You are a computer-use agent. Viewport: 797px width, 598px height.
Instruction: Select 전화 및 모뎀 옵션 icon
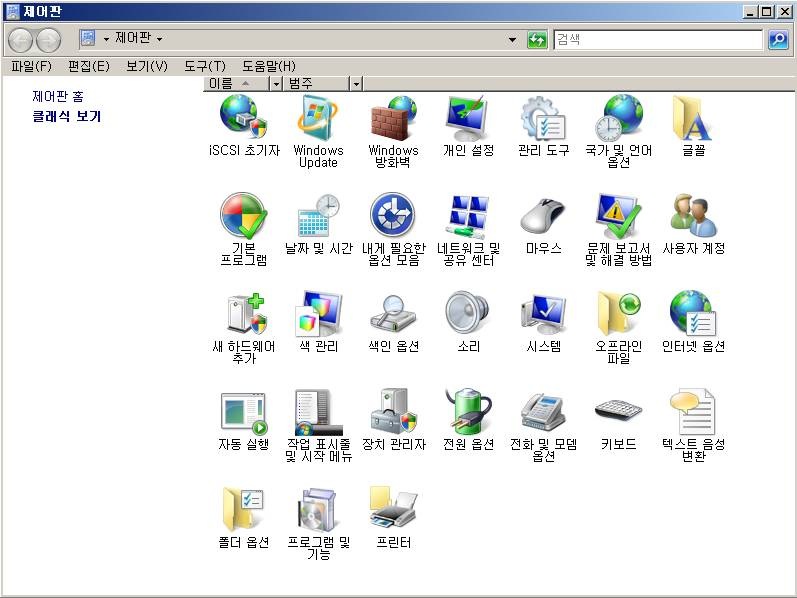point(543,412)
